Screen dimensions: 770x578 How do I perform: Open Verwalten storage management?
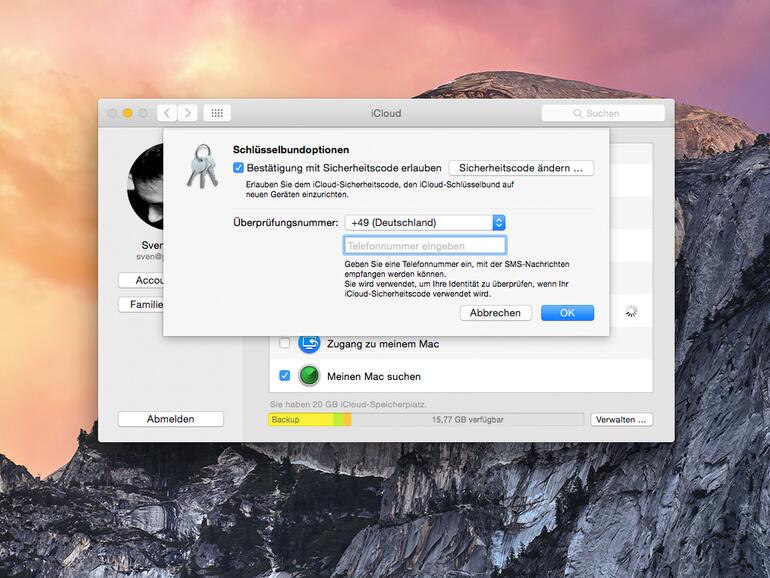point(622,420)
